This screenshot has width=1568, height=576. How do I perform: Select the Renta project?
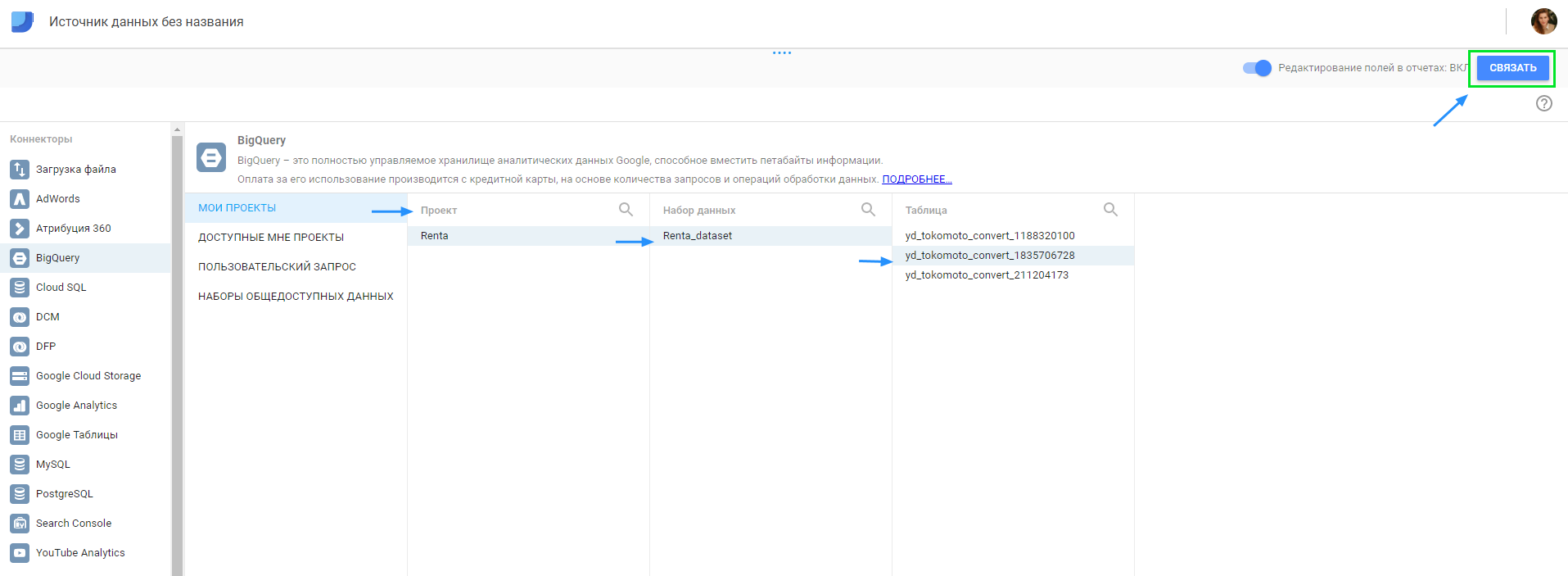tap(528, 236)
